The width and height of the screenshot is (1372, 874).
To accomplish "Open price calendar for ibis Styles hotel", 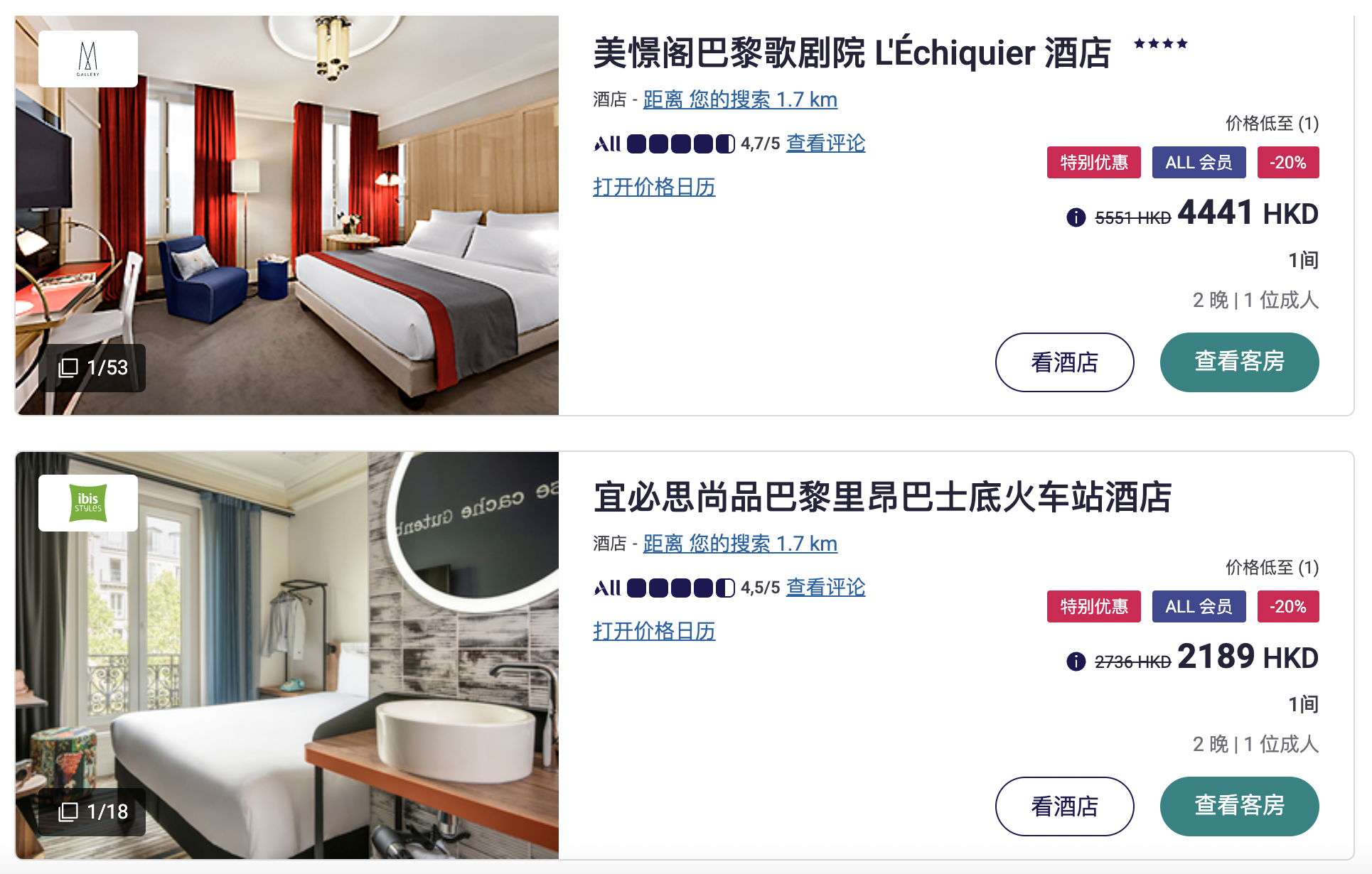I will pos(654,631).
